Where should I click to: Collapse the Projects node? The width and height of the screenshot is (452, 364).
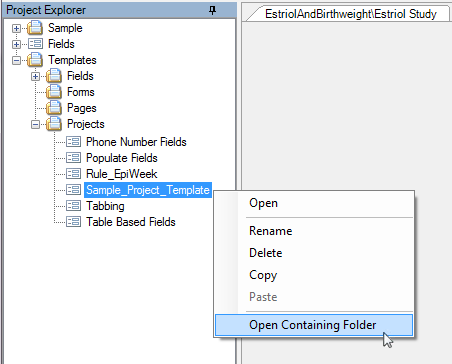(x=35, y=124)
